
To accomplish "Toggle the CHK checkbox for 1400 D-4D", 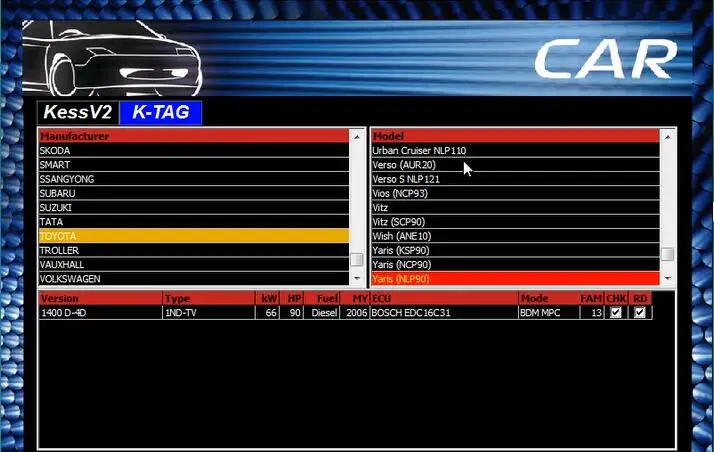I will pos(616,312).
